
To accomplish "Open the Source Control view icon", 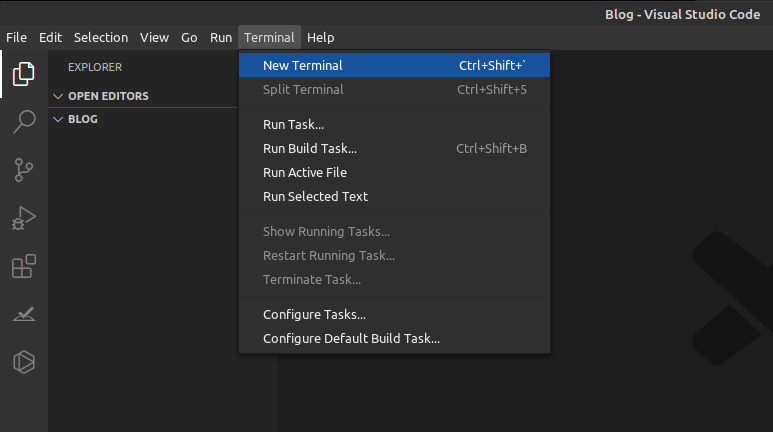I will pyautogui.click(x=24, y=170).
